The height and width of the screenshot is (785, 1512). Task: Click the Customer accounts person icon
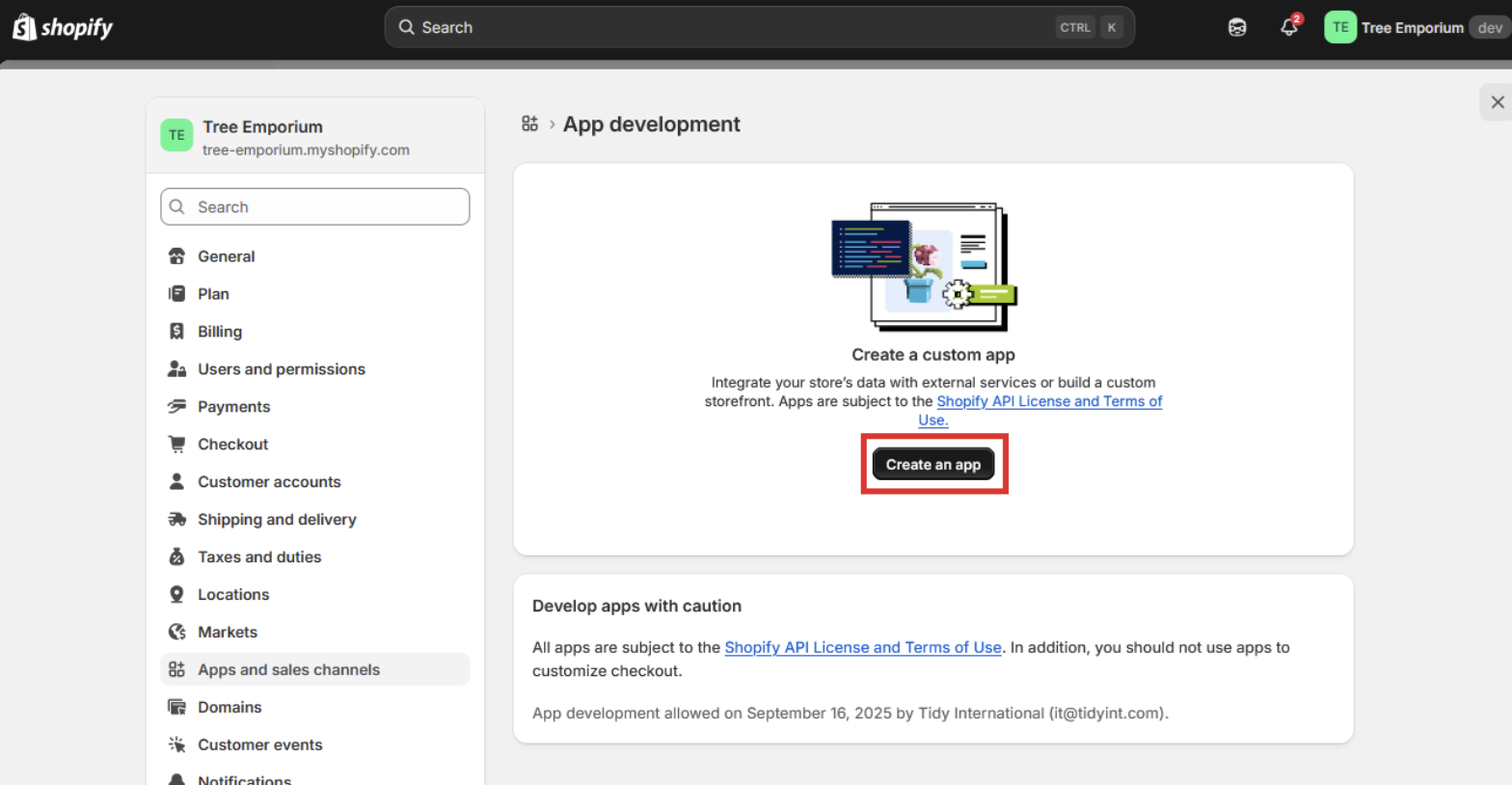(x=176, y=481)
